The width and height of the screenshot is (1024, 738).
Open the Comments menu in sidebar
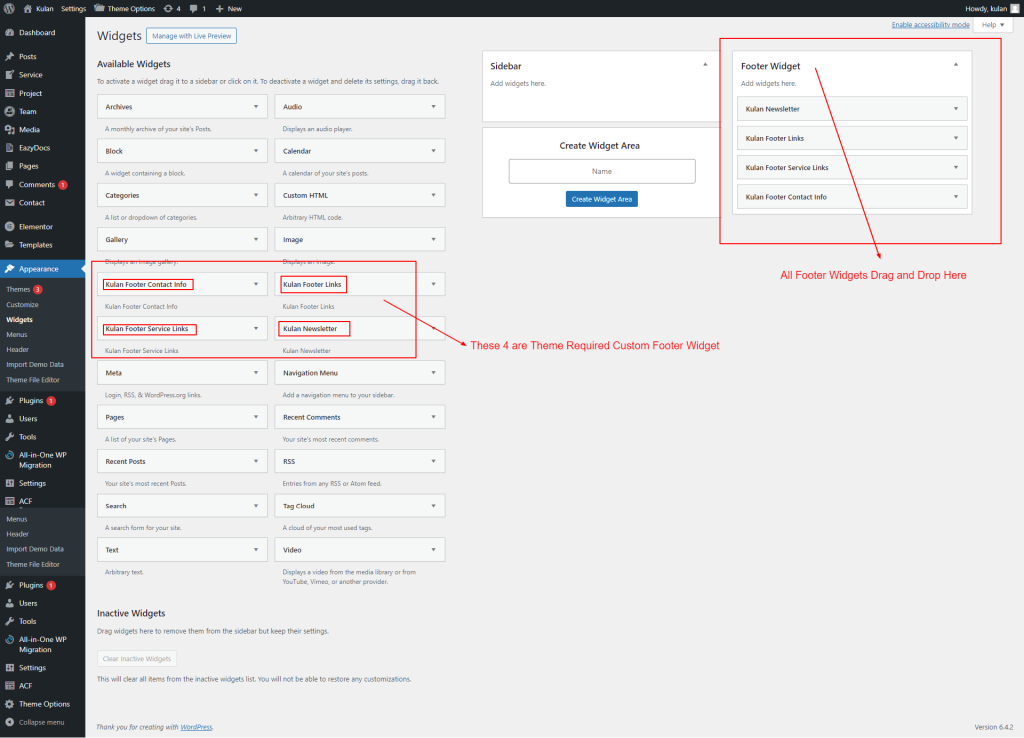point(37,185)
